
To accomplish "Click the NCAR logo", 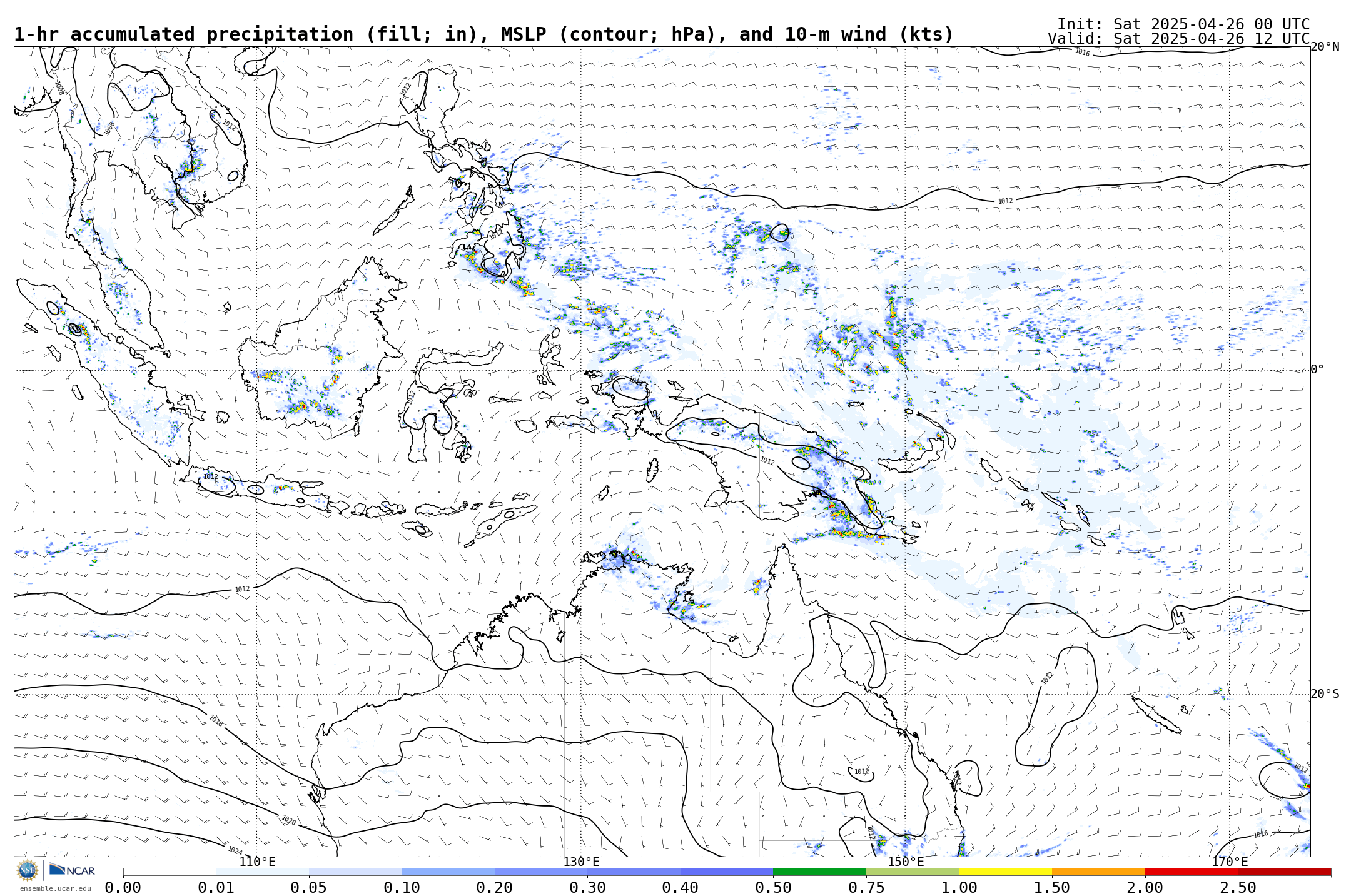I will click(72, 870).
